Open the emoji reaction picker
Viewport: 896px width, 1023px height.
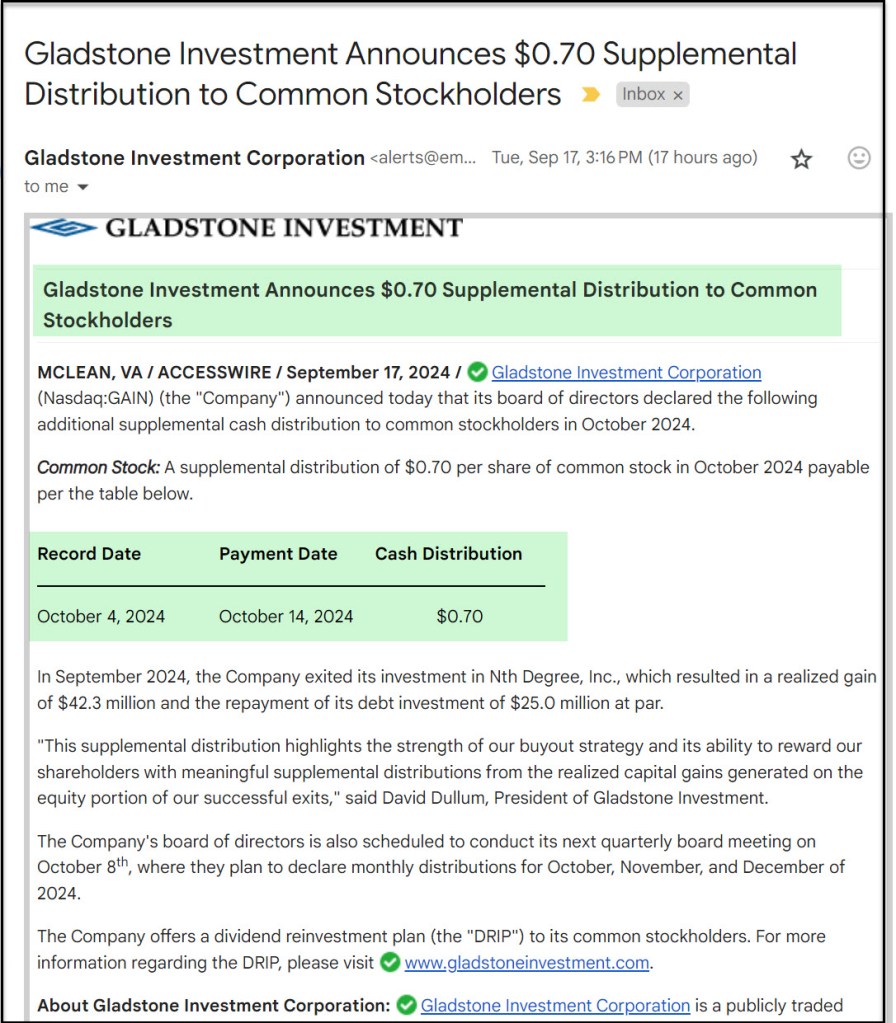(x=858, y=158)
